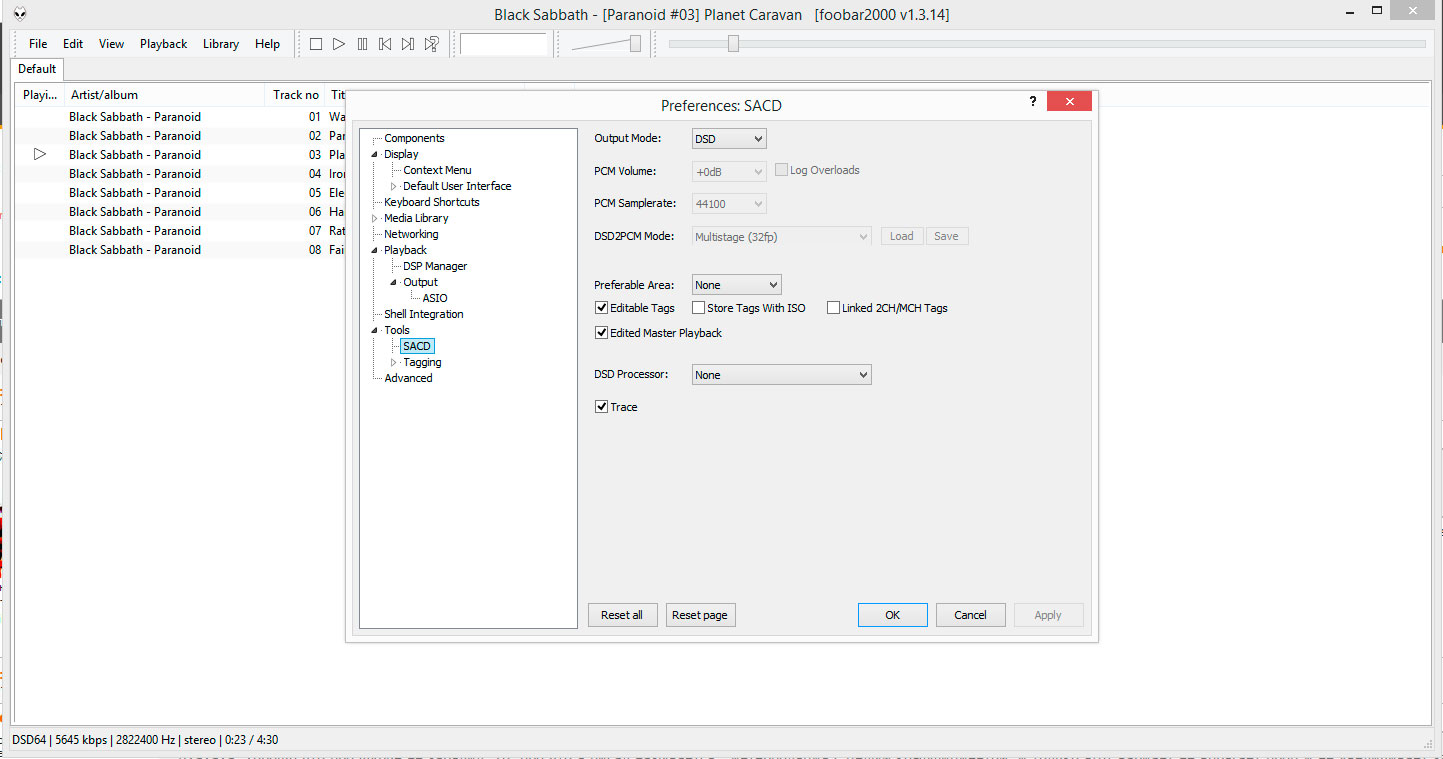Viewport: 1443px width, 759px height.
Task: Select DSP Manager in preferences tree
Action: point(435,266)
